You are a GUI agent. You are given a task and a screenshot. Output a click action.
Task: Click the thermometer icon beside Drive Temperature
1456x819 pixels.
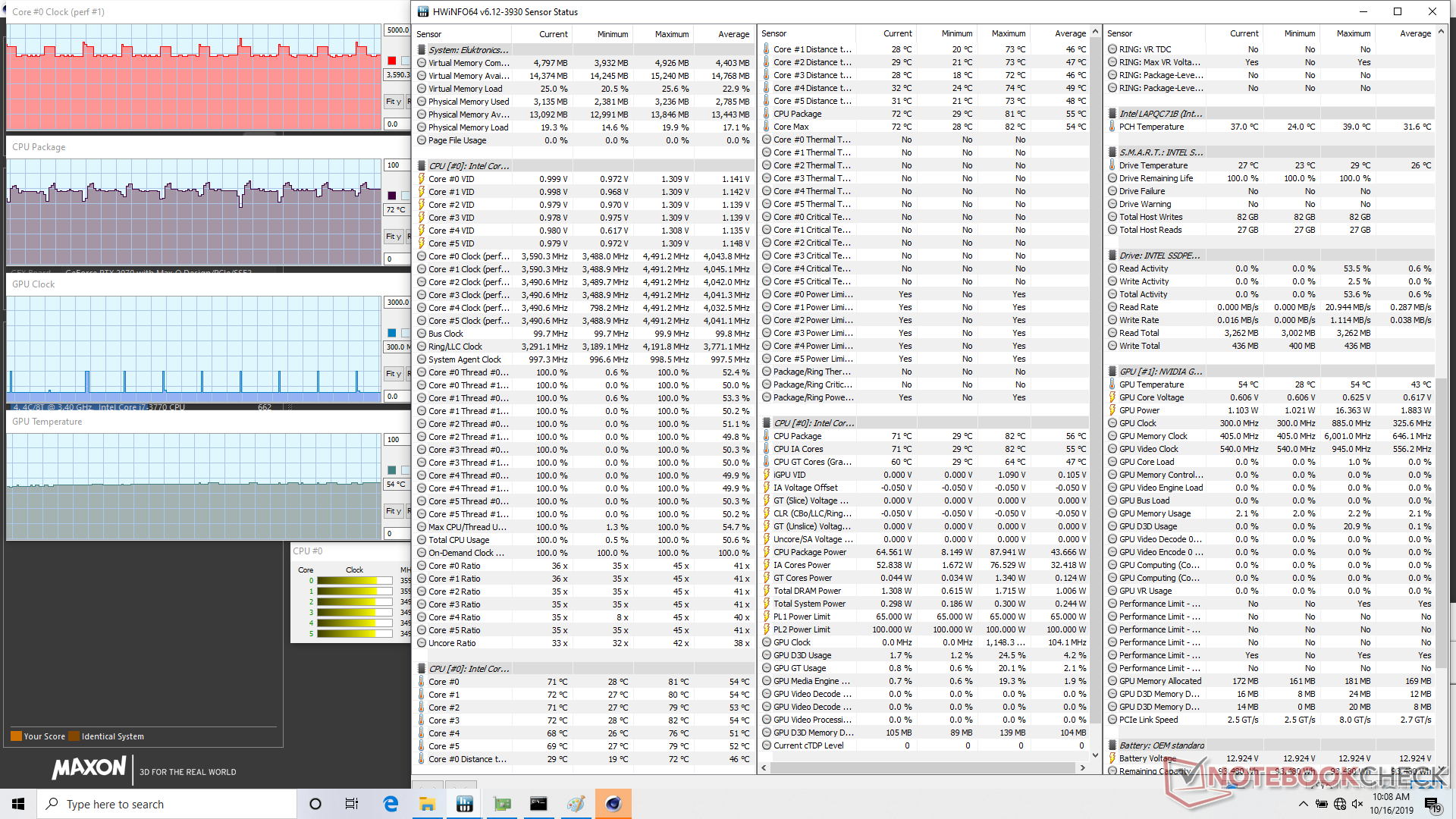[x=1112, y=165]
